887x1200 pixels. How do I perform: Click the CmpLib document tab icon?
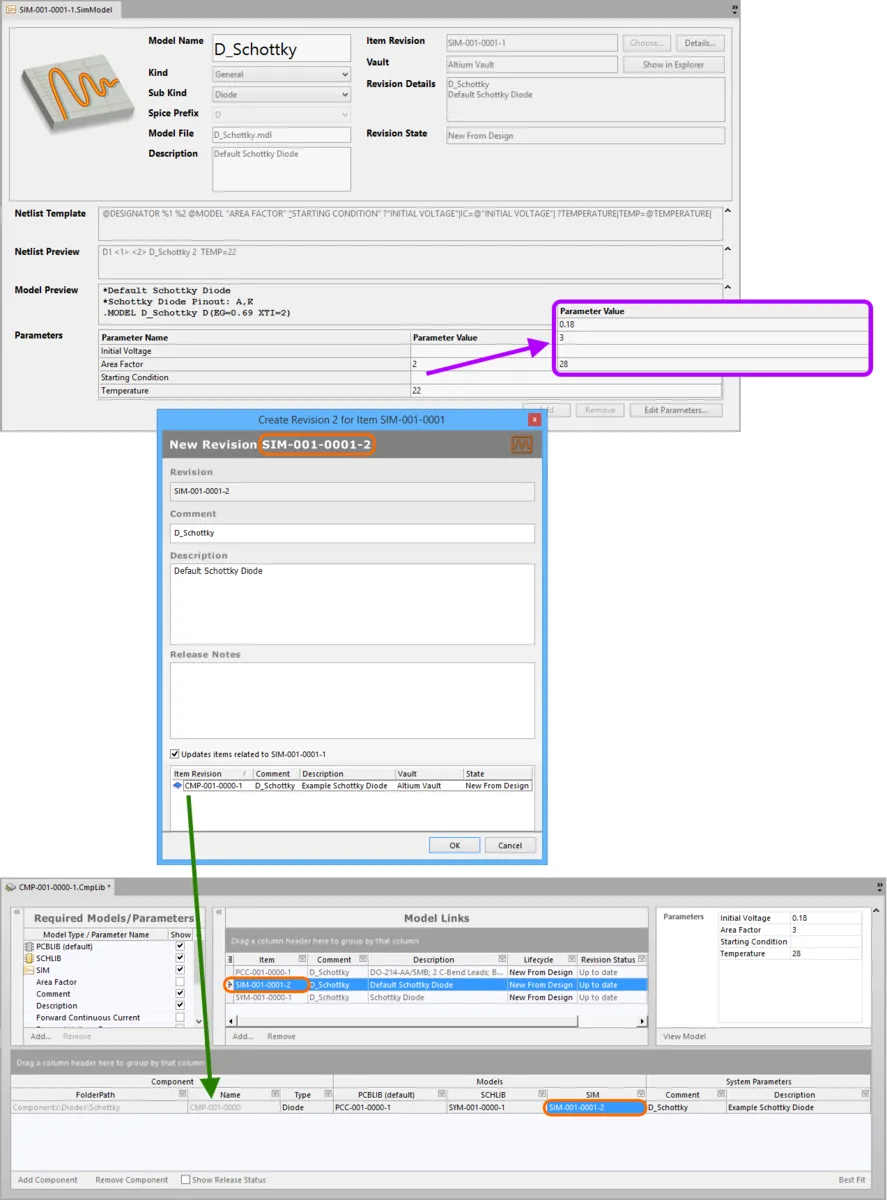tap(11, 886)
